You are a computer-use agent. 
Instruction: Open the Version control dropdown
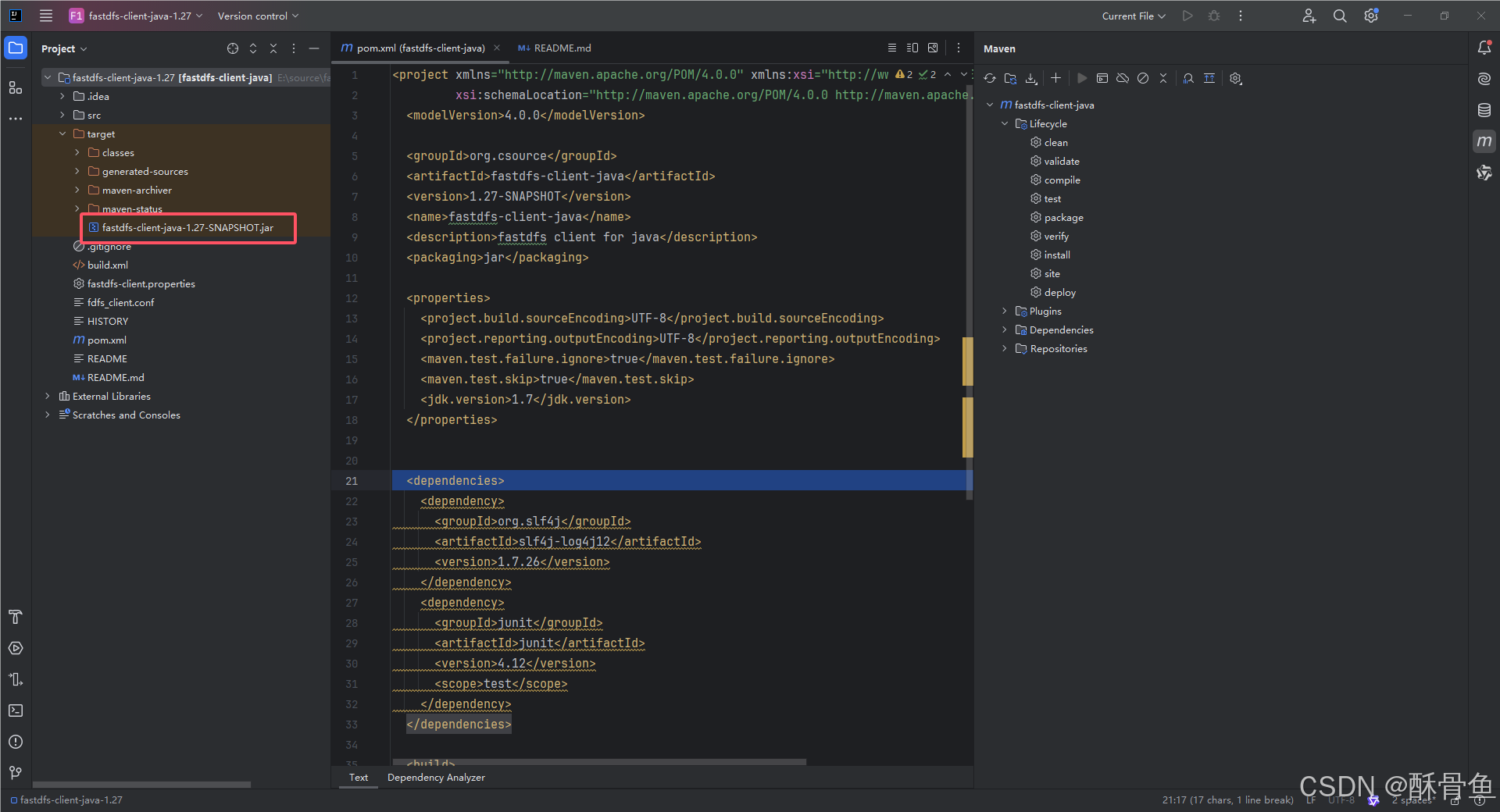coord(258,16)
